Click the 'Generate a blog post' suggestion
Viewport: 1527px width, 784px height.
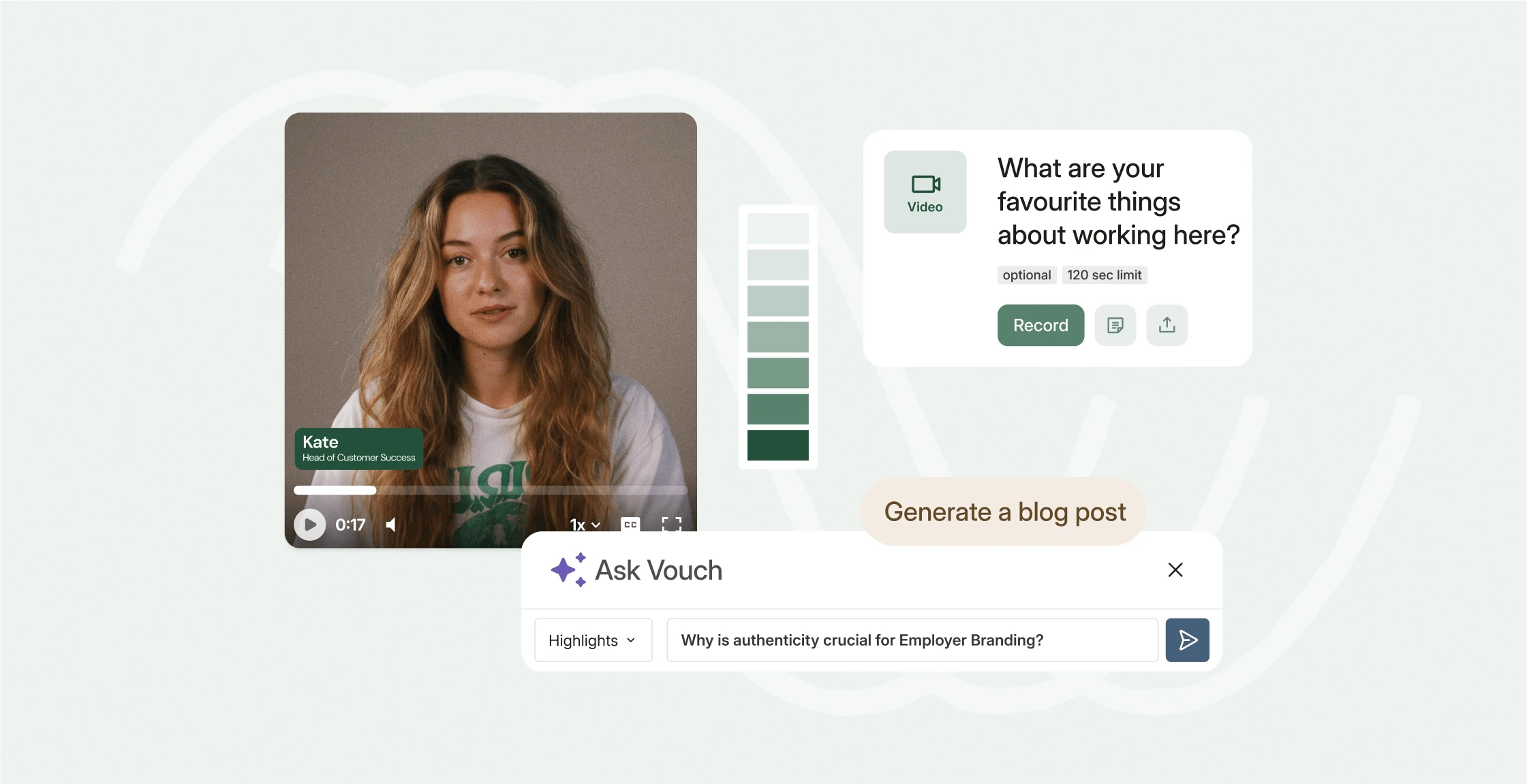pyautogui.click(x=1004, y=512)
